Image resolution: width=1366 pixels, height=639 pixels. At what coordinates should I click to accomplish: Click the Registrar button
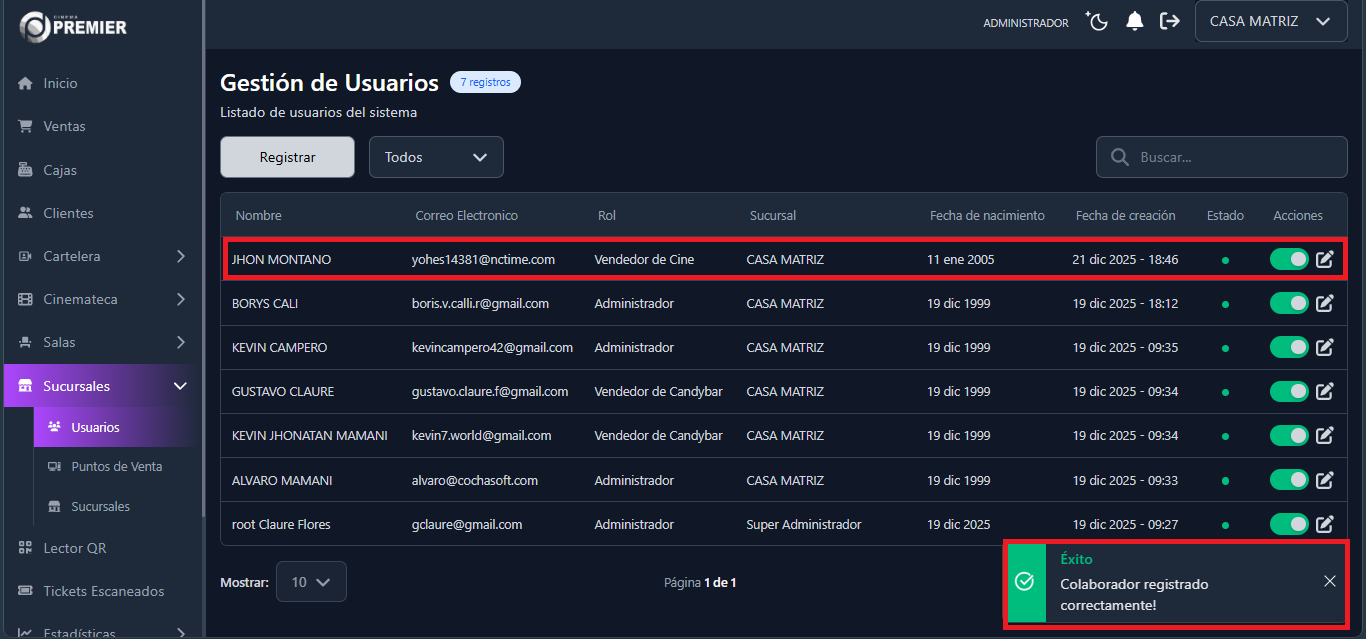click(x=287, y=157)
